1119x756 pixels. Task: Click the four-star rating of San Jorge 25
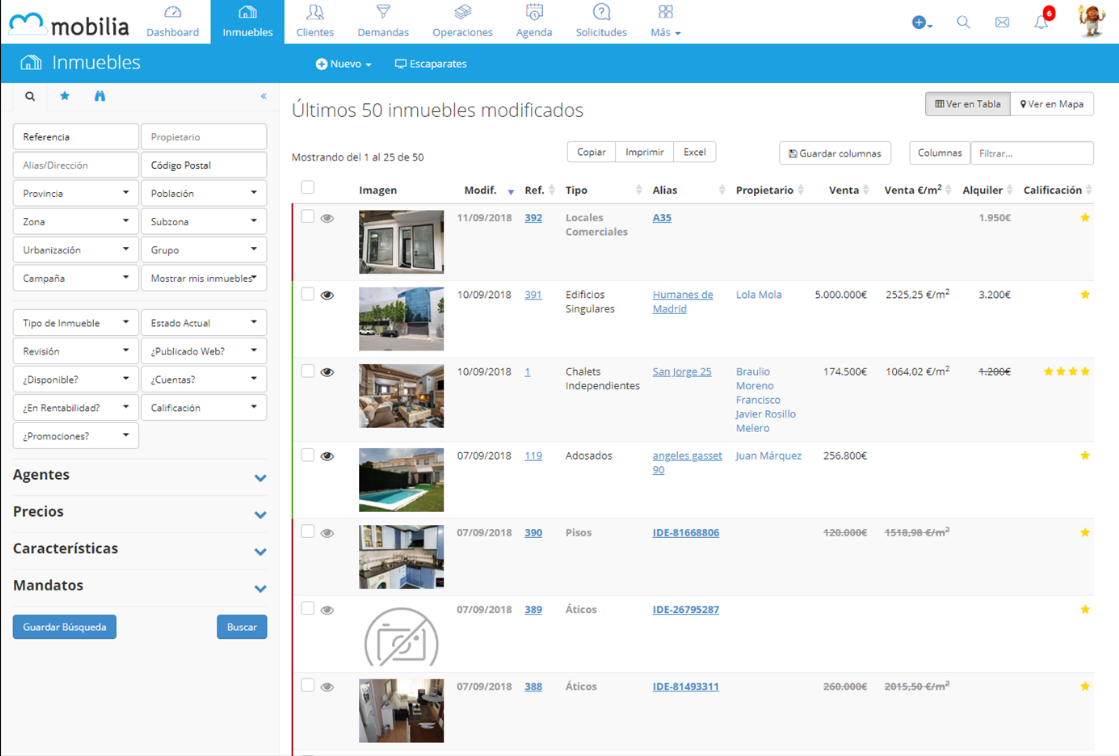pyautogui.click(x=1066, y=372)
